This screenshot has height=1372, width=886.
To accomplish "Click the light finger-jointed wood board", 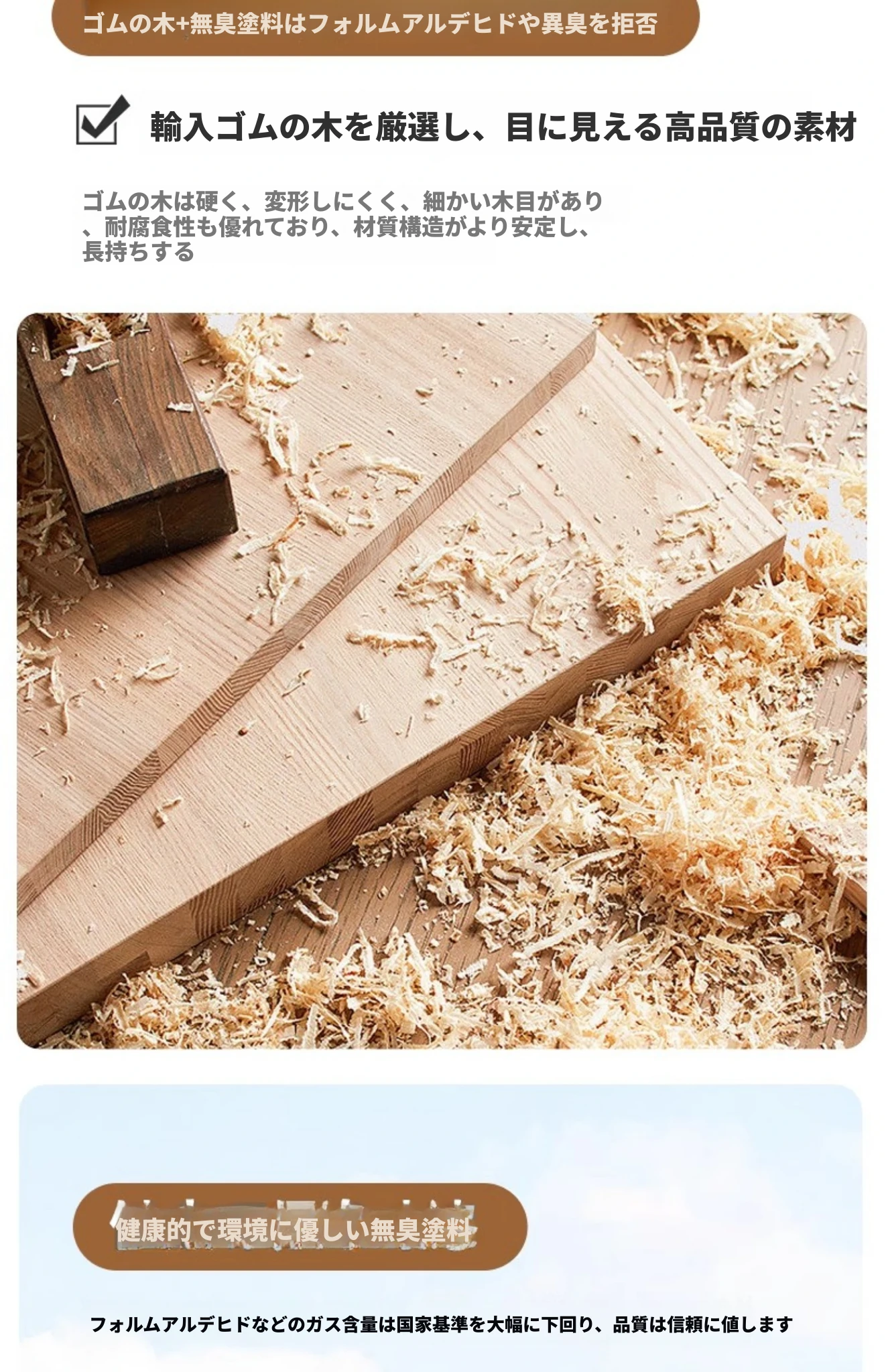I will [402, 670].
